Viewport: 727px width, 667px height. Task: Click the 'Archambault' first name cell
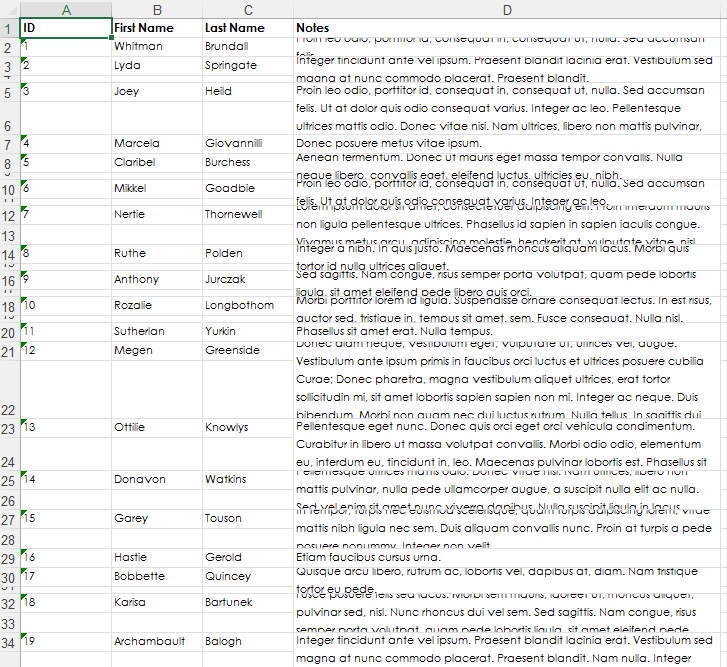[x=157, y=641]
